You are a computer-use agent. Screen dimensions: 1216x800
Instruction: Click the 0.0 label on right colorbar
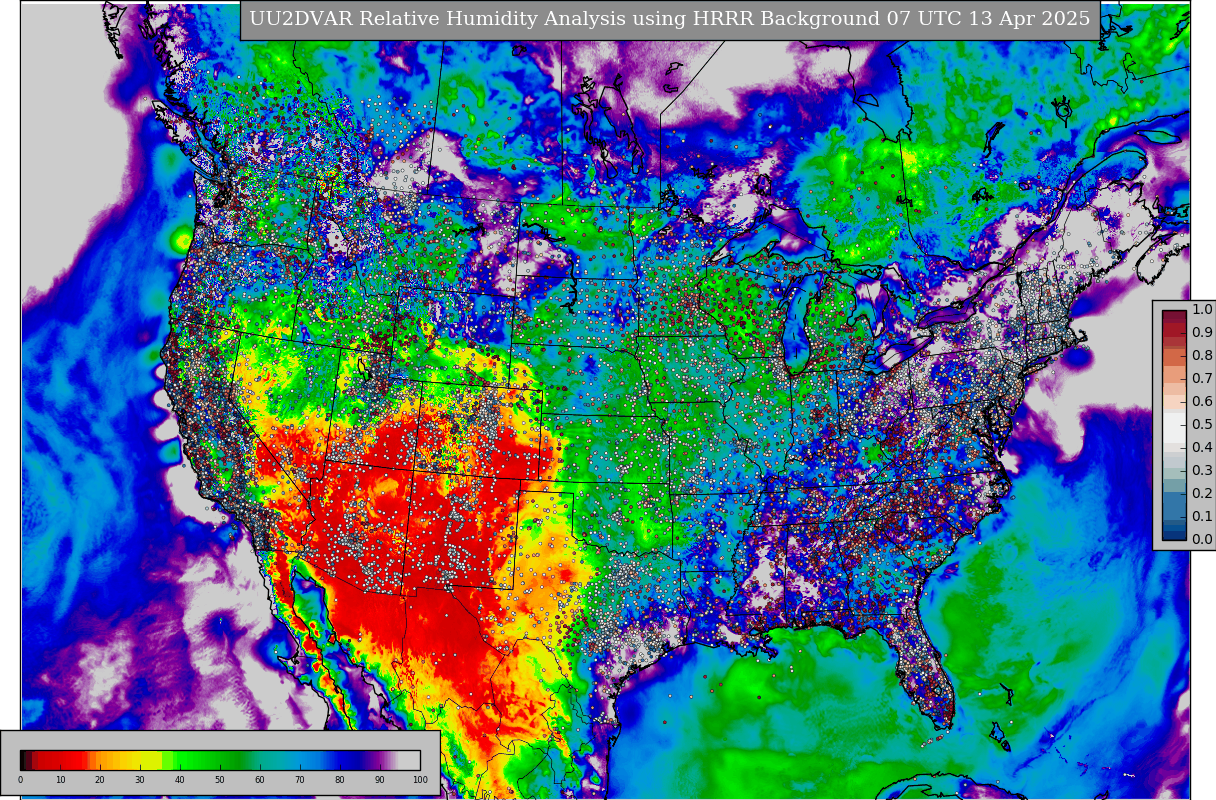(x=1202, y=540)
